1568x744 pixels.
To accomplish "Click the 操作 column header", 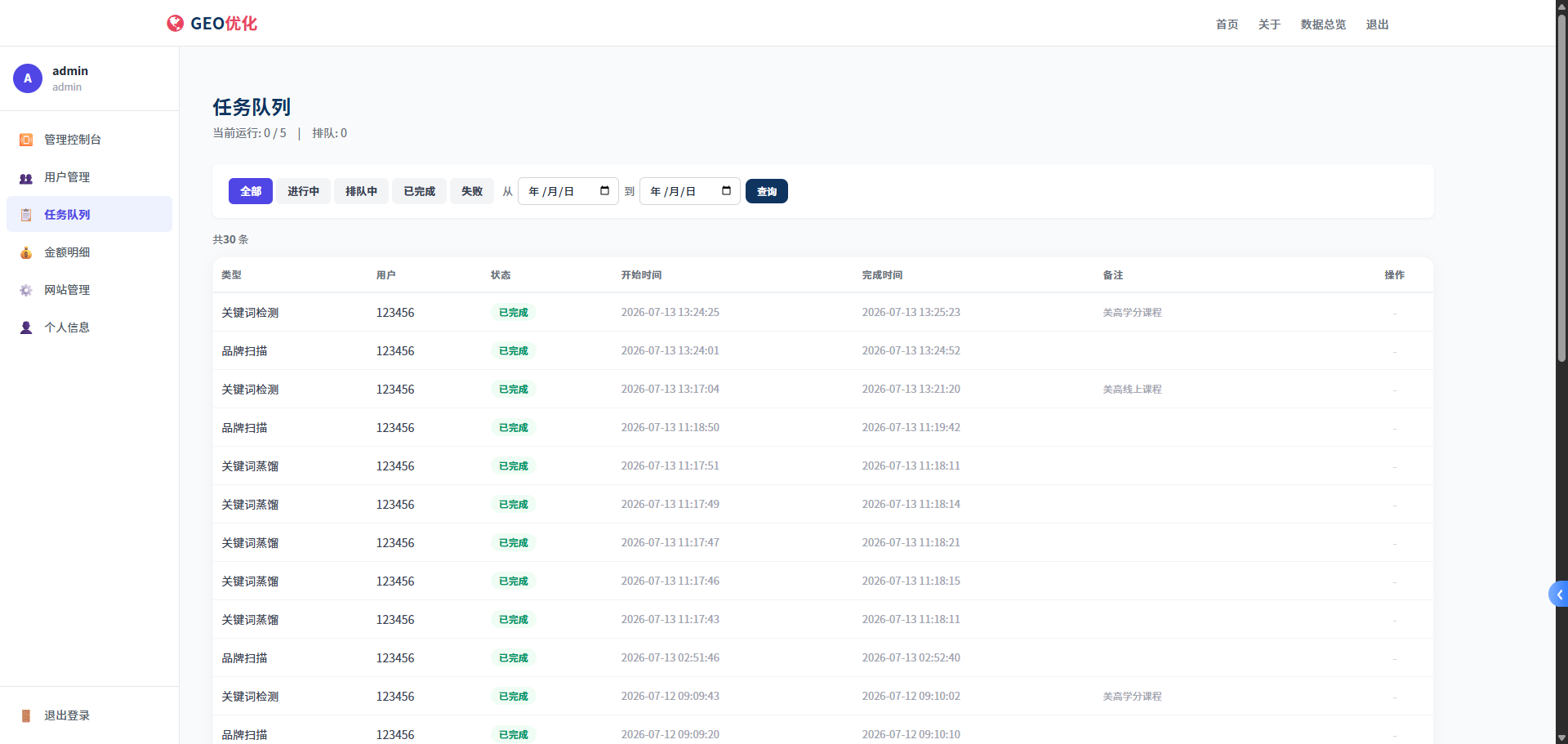I will 1394,275.
